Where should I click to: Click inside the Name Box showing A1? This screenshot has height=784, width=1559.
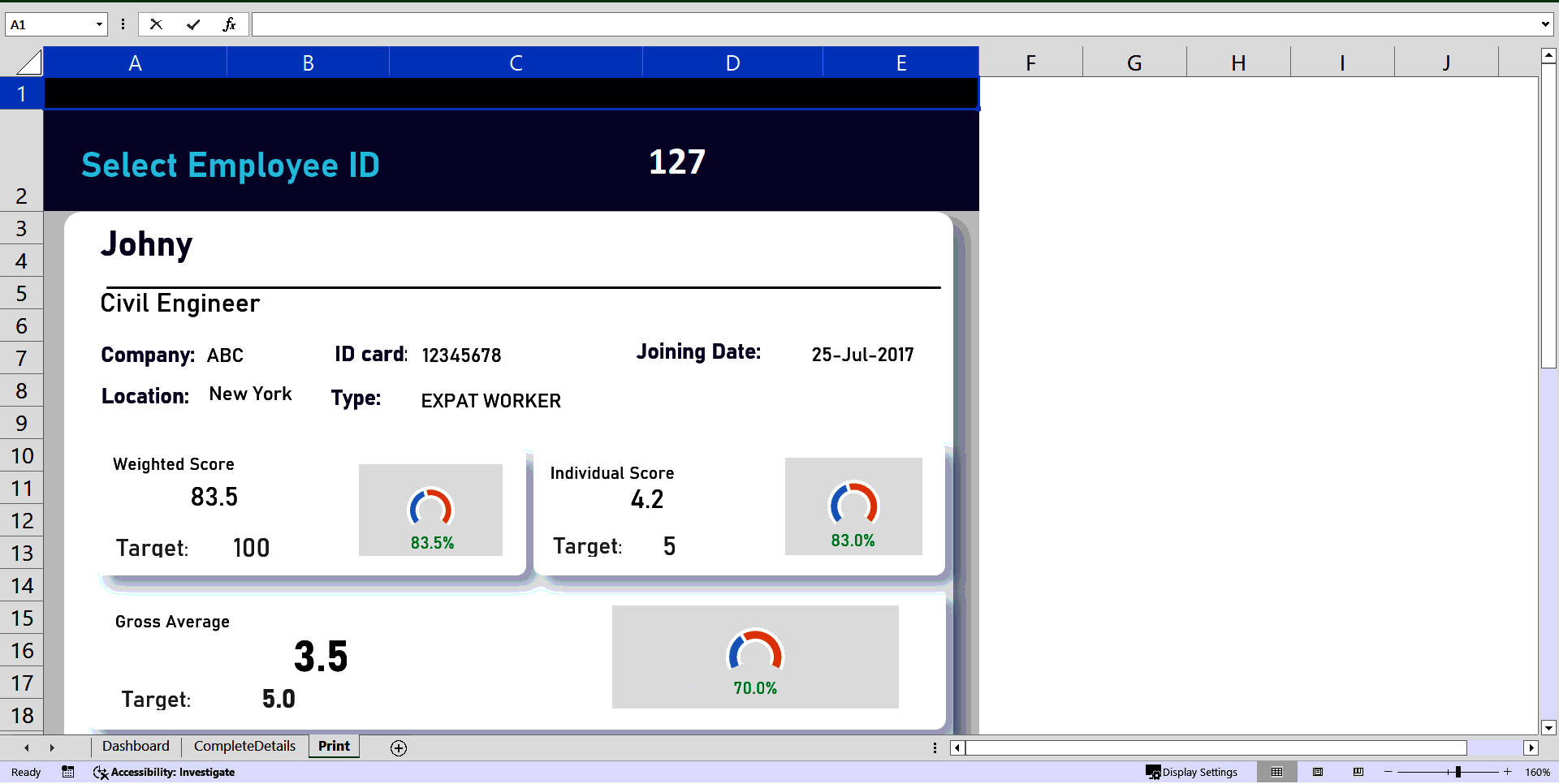50,24
